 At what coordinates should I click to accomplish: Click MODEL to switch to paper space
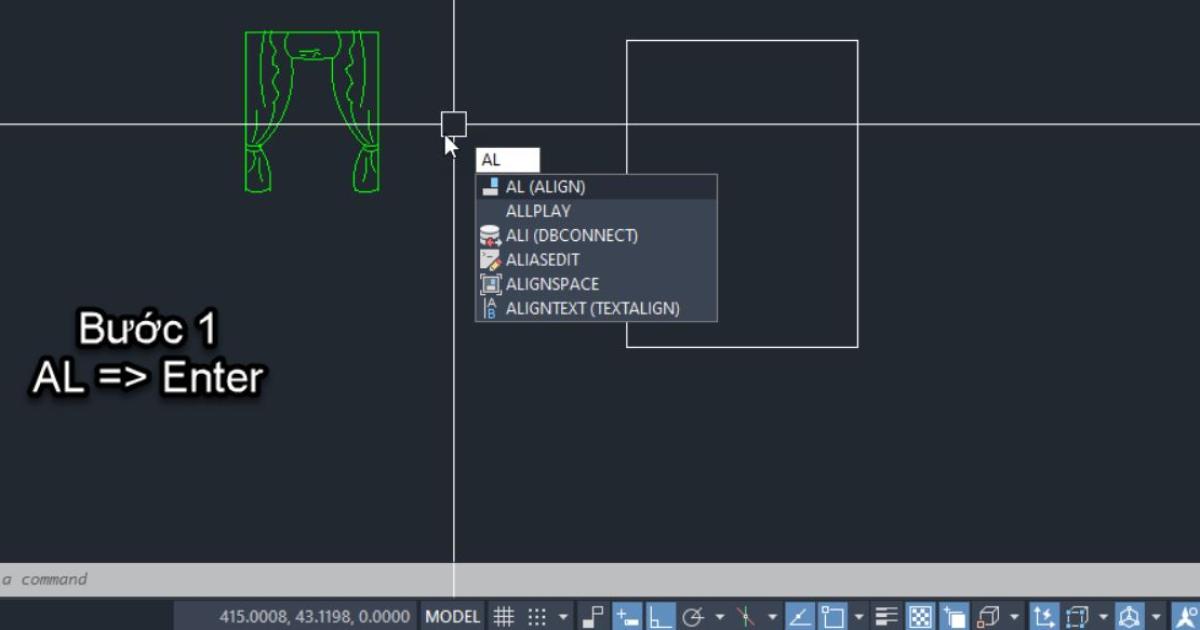452,616
